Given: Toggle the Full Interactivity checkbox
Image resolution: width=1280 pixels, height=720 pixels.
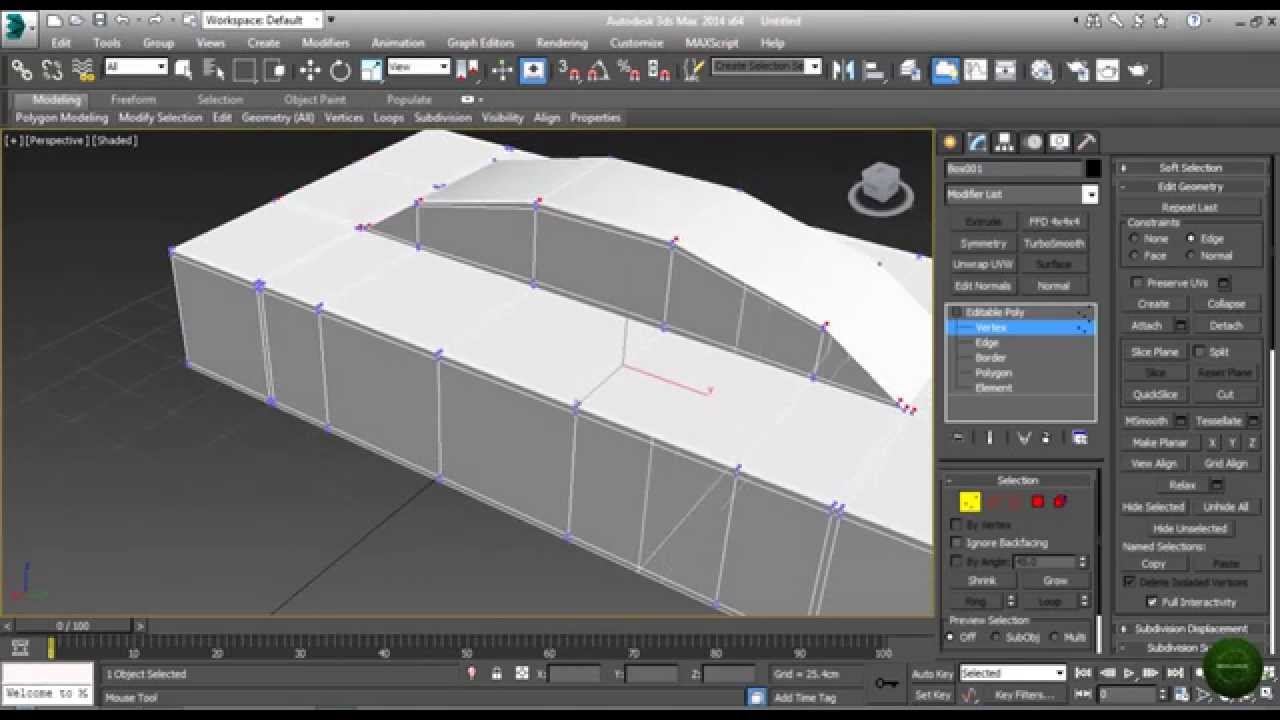Looking at the screenshot, I should click(x=1152, y=602).
